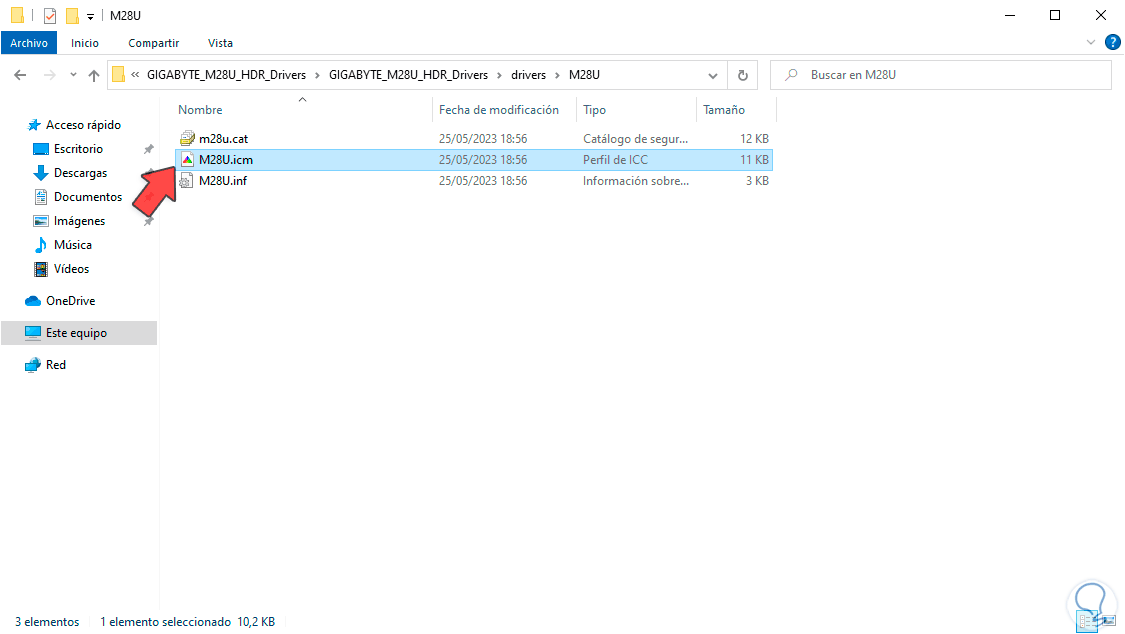Click the M28U.inf file icon

click(186, 181)
